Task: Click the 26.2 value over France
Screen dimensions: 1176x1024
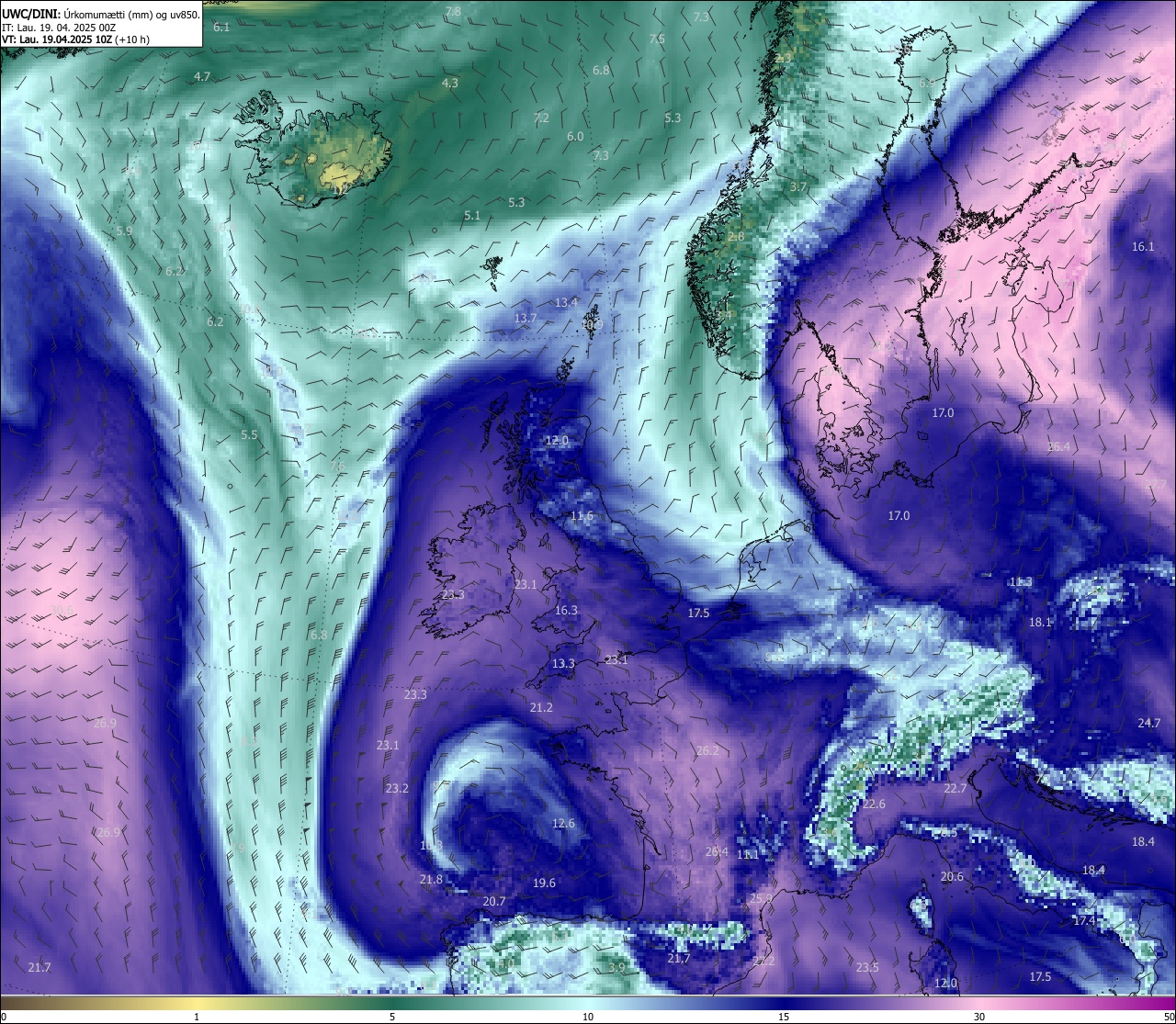Action: pyautogui.click(x=707, y=750)
